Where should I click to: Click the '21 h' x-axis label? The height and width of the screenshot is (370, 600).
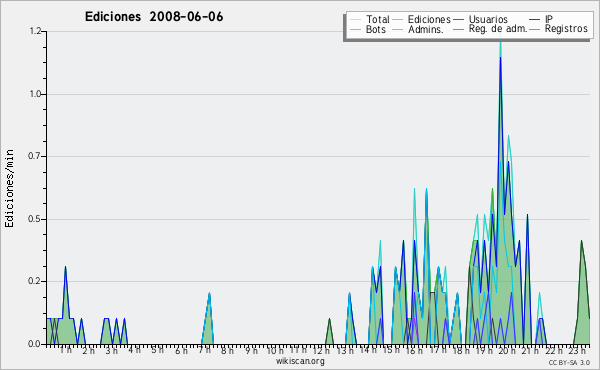[x=530, y=350]
